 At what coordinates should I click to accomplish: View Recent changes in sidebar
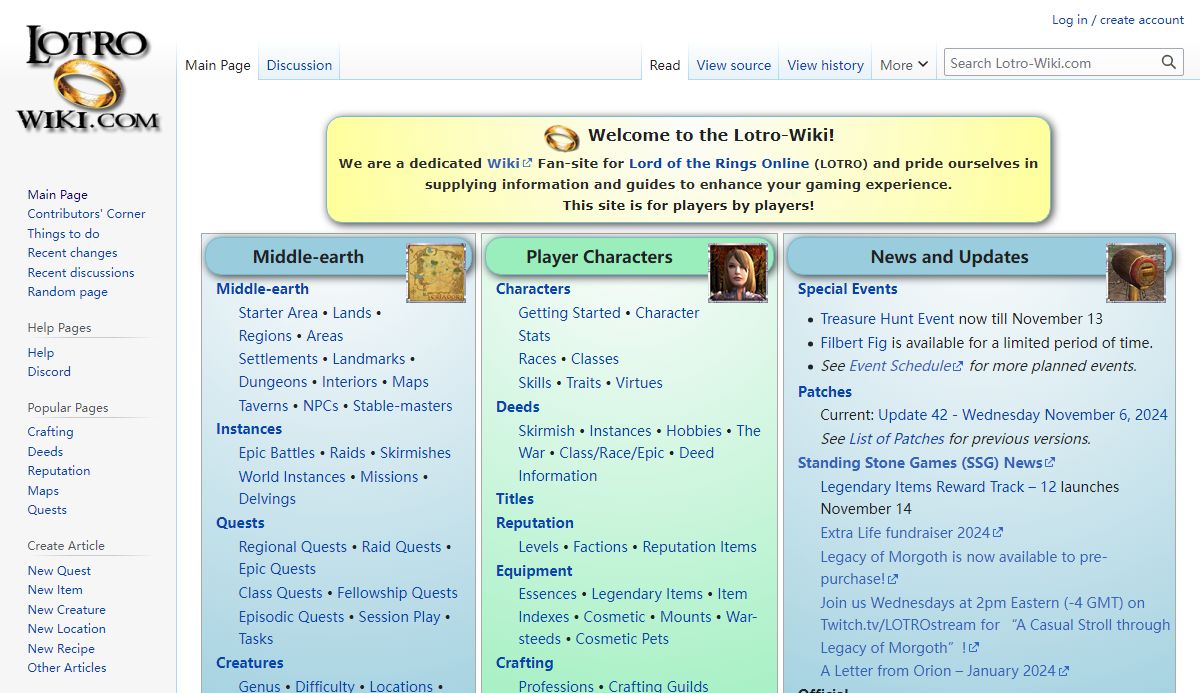[72, 253]
